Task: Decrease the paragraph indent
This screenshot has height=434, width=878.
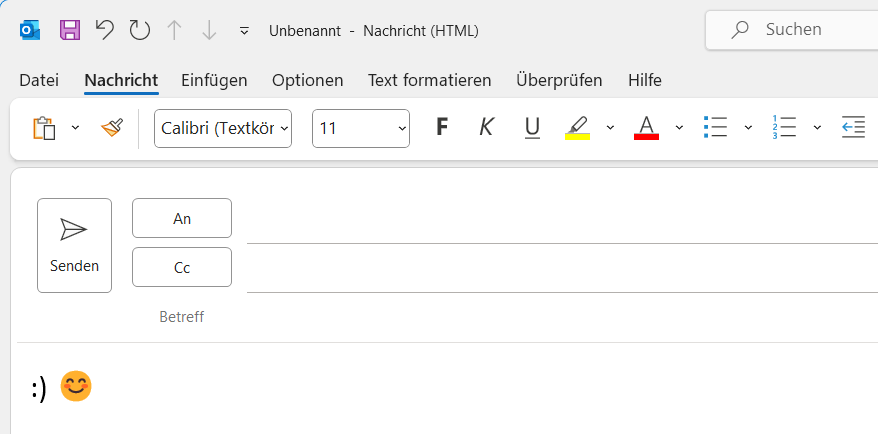Action: coord(852,127)
